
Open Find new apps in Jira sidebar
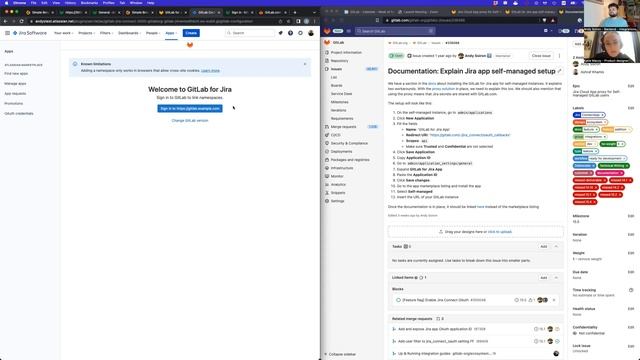16,74
